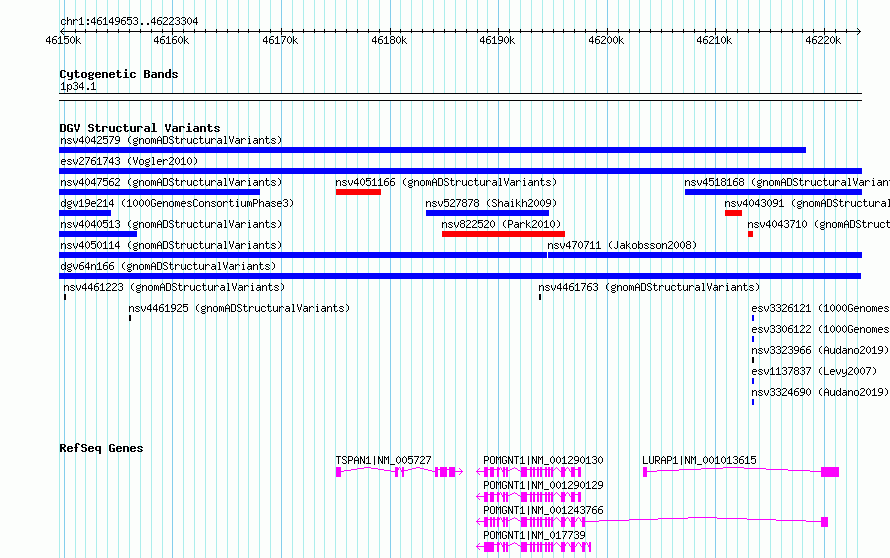Select nsv4461763 variant label
This screenshot has width=890, height=558.
(x=649, y=287)
